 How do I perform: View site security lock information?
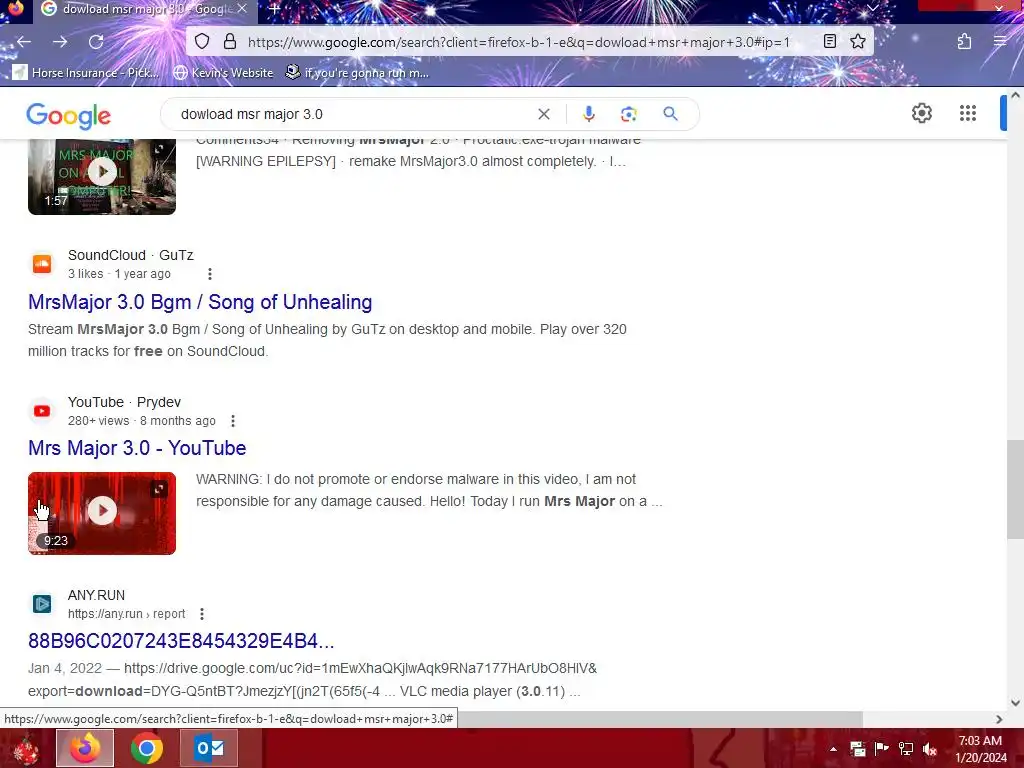click(x=230, y=42)
